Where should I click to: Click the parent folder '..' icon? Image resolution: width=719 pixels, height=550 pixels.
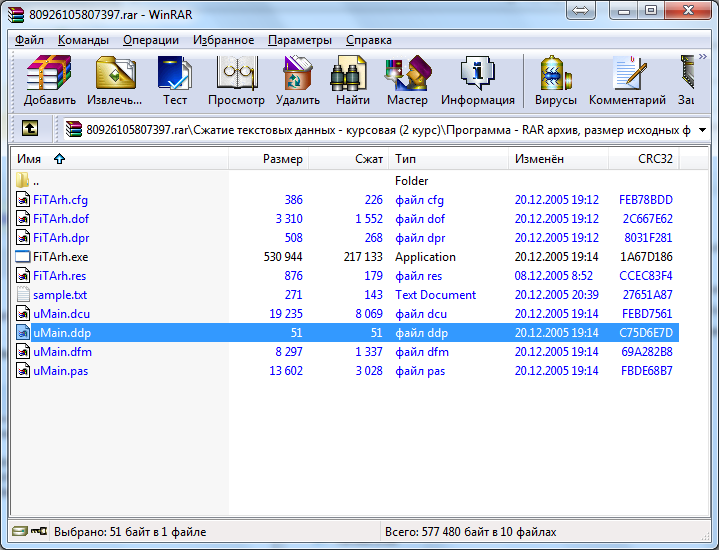[x=22, y=180]
